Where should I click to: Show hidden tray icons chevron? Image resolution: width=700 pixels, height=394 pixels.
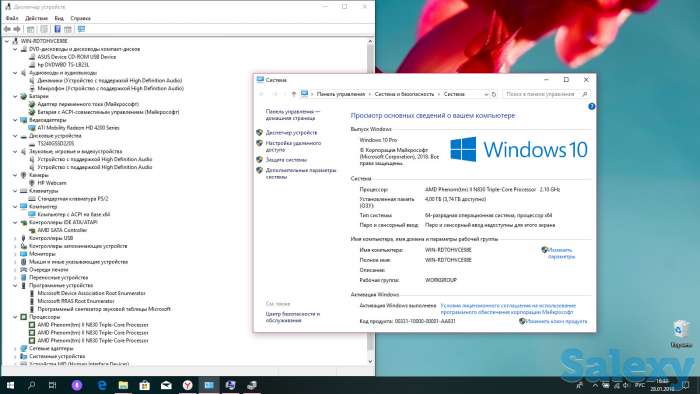[595, 385]
